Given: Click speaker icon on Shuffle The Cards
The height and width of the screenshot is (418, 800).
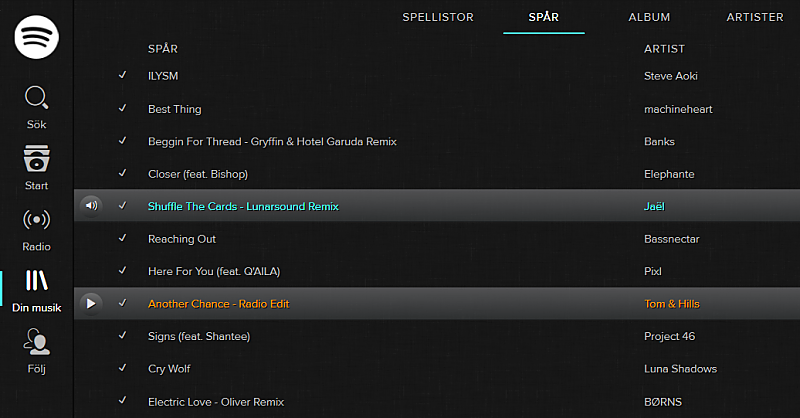Looking at the screenshot, I should pyautogui.click(x=91, y=206).
